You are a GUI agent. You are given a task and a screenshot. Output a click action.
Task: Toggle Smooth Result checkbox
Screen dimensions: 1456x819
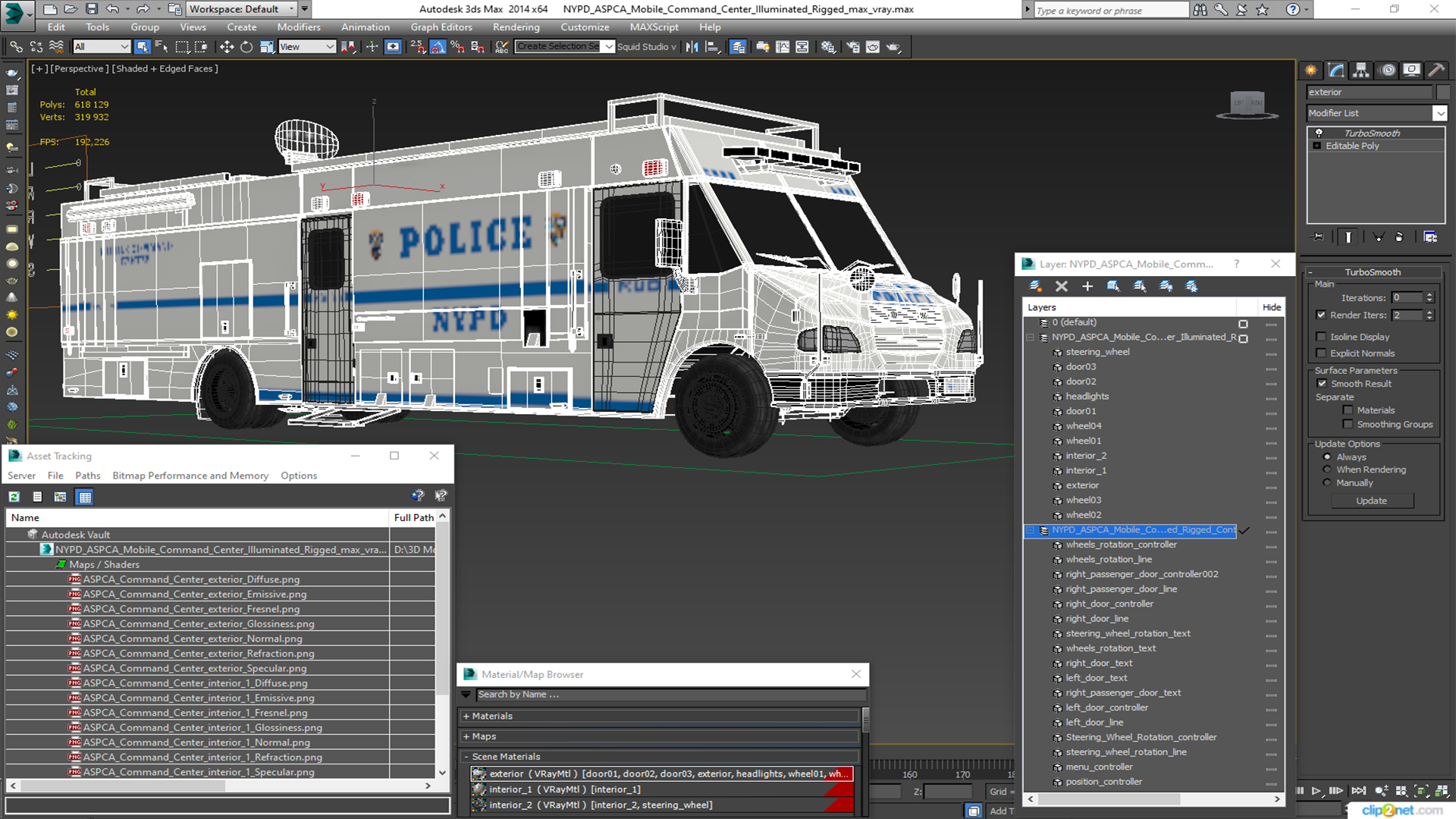coord(1323,384)
